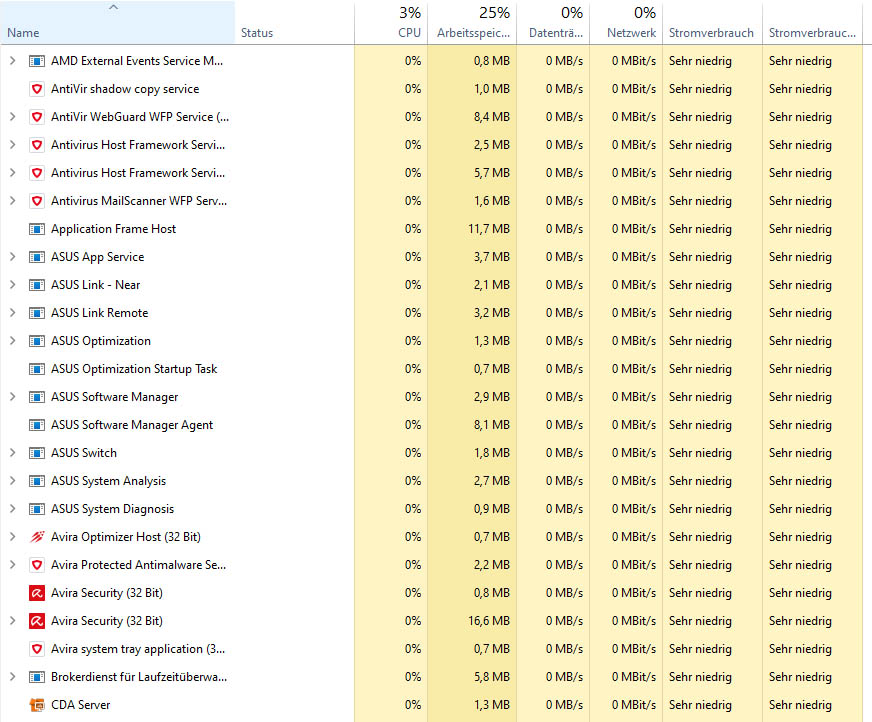Expand the Antivirus MailScanner WFP Service row
Screen dimensions: 872x722
click(x=12, y=201)
